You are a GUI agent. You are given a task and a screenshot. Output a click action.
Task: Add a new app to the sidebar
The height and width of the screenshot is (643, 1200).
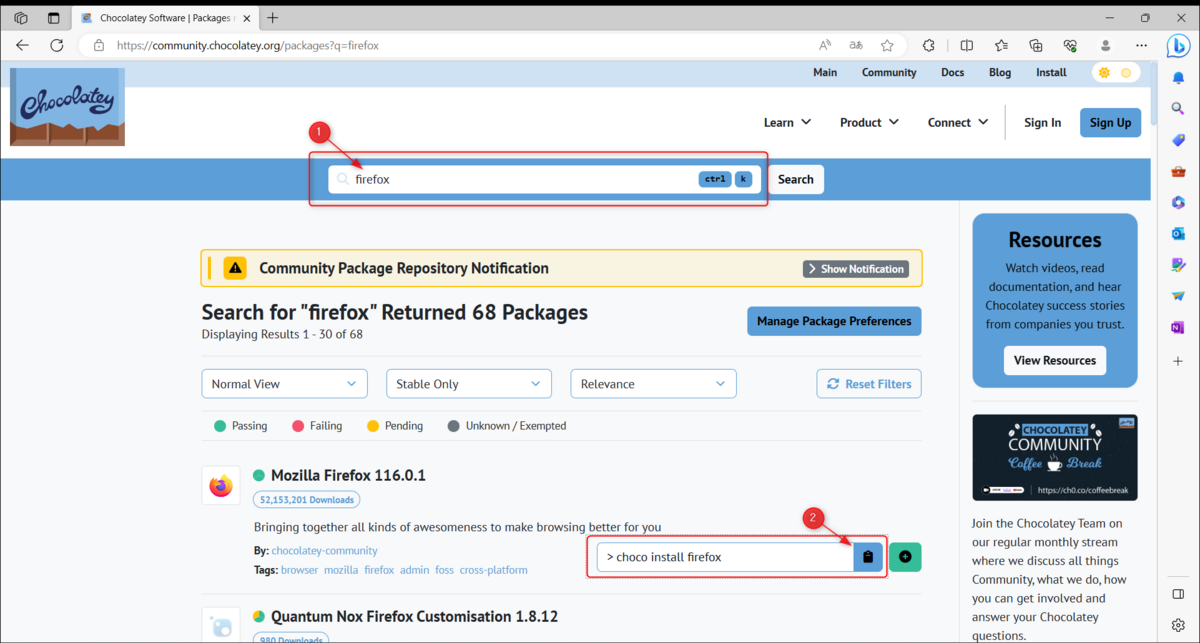[1178, 360]
